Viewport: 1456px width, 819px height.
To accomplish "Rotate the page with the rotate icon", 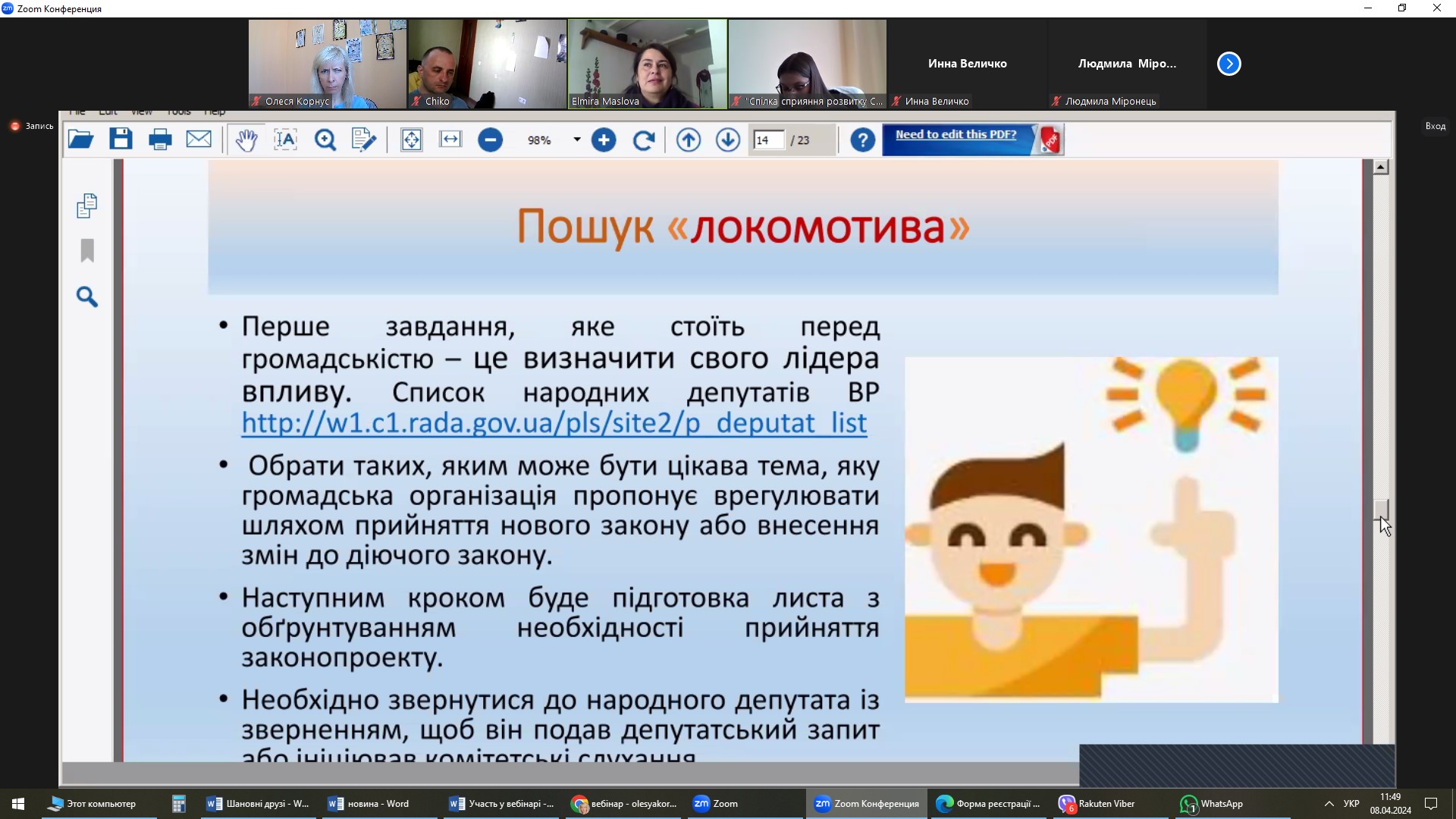I will pyautogui.click(x=644, y=140).
